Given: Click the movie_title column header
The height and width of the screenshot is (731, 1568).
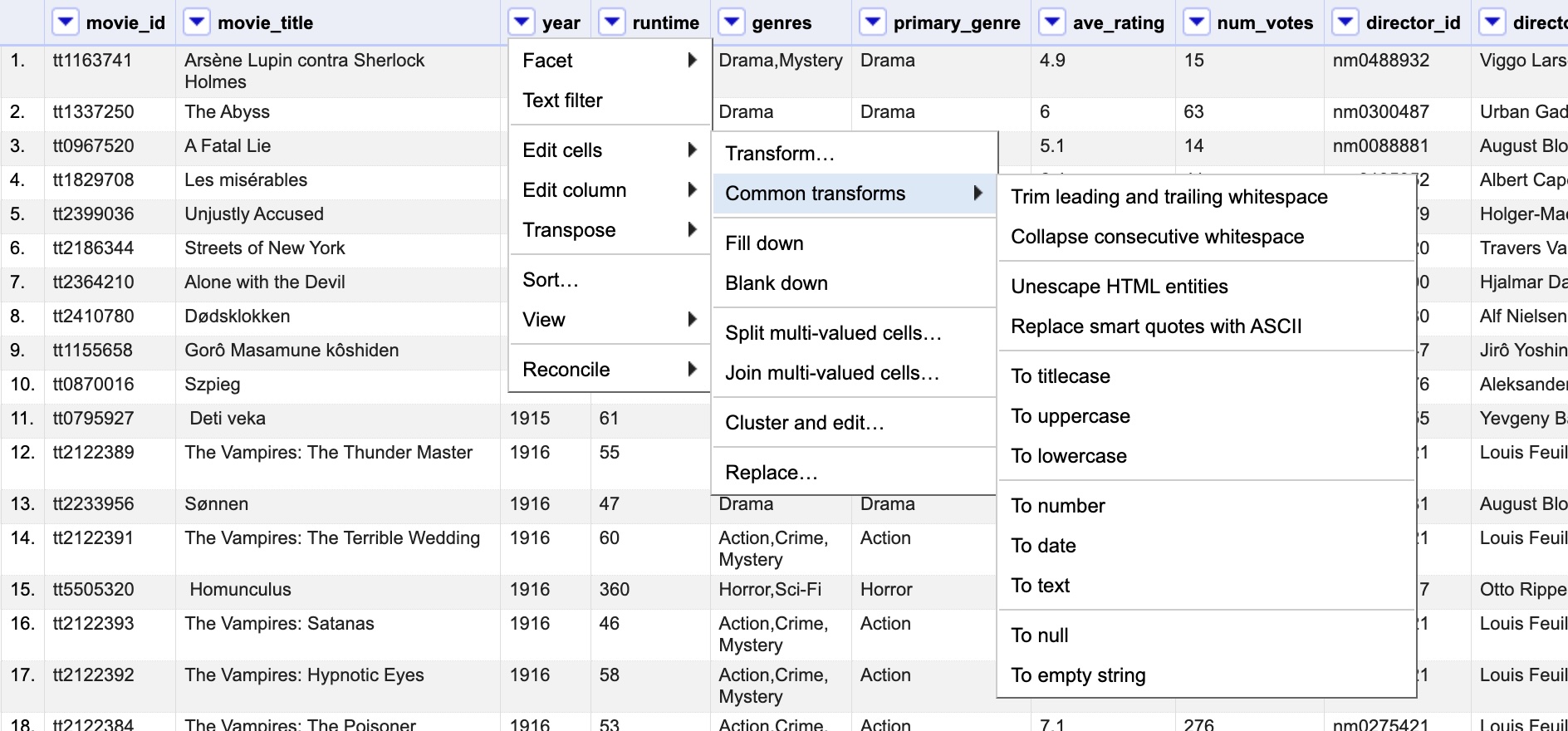Looking at the screenshot, I should [x=265, y=23].
